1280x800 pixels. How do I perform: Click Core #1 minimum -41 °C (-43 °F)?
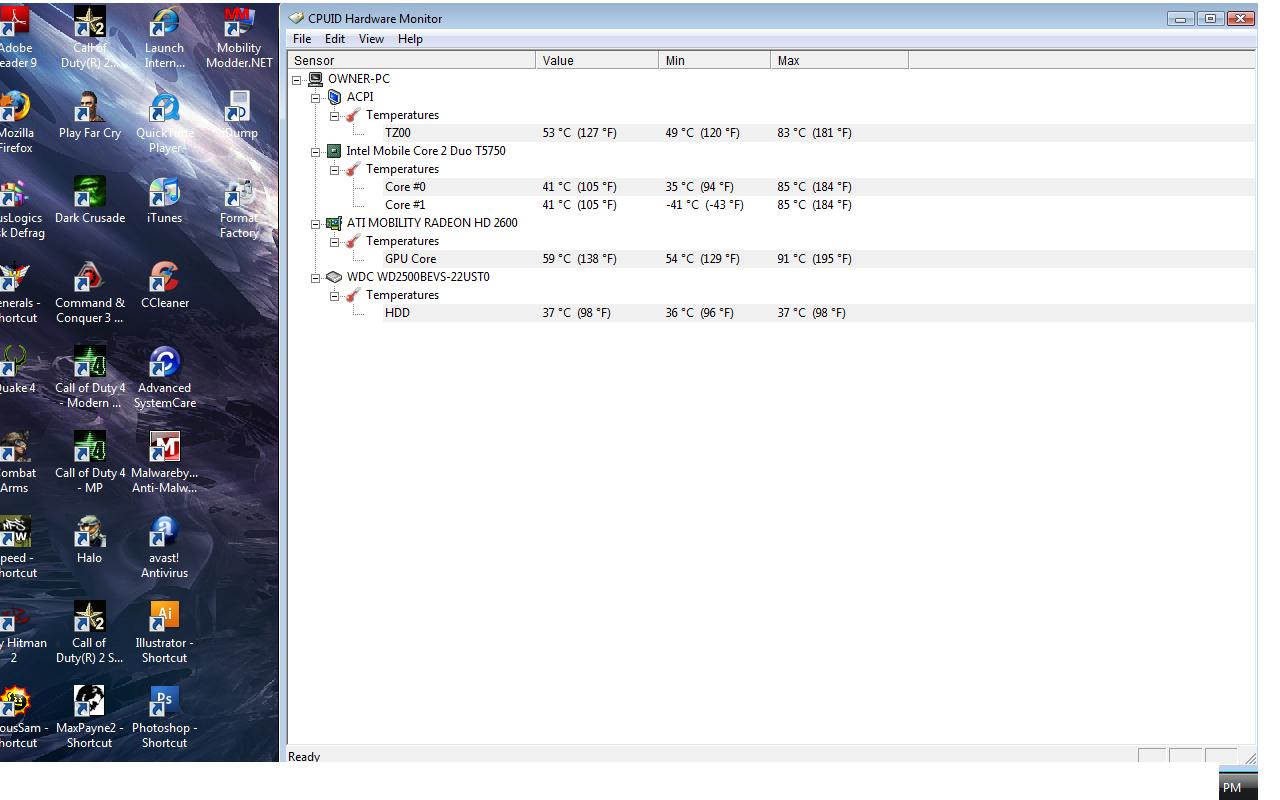pyautogui.click(x=705, y=205)
